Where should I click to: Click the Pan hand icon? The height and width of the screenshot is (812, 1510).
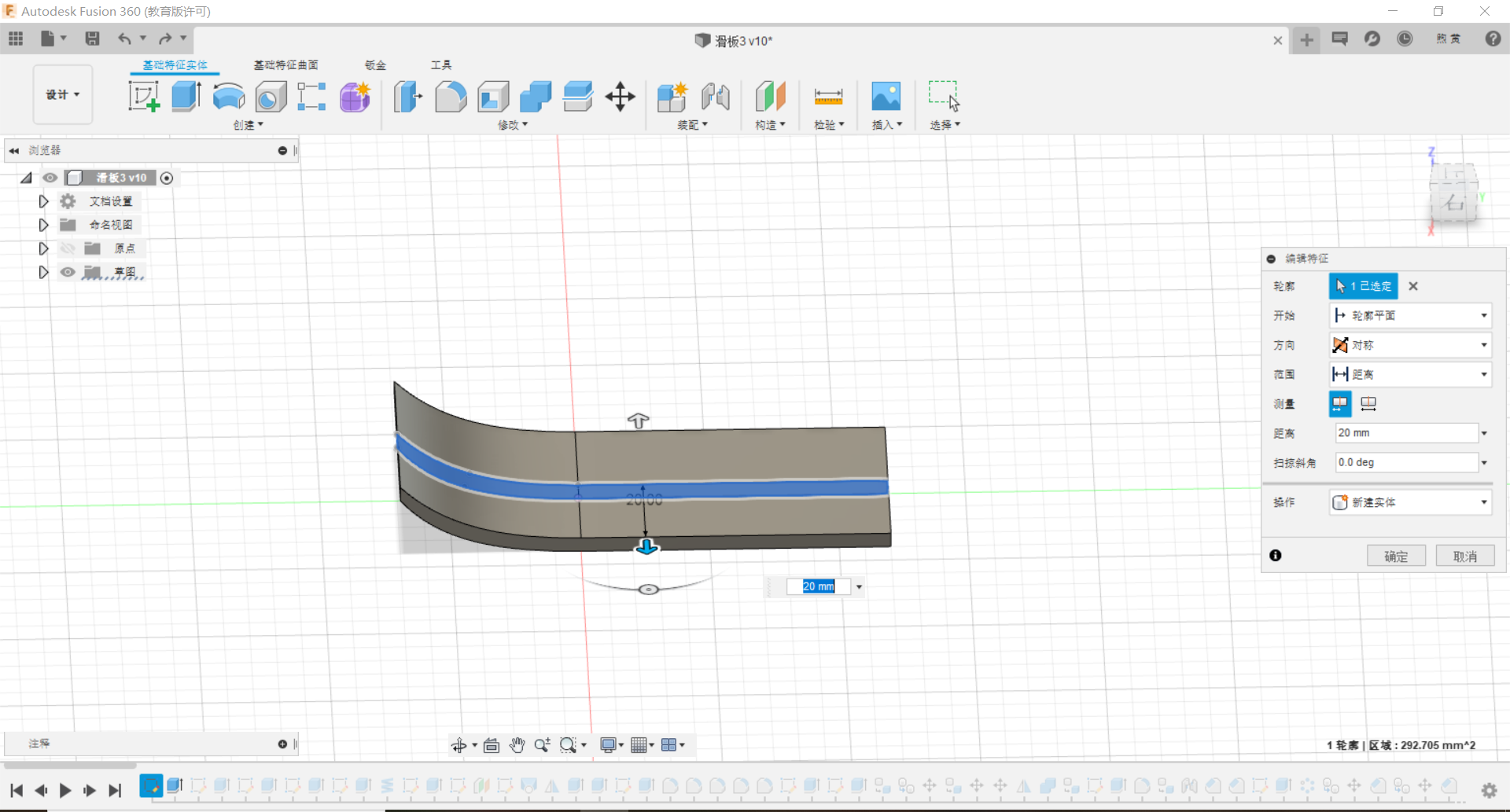517,744
